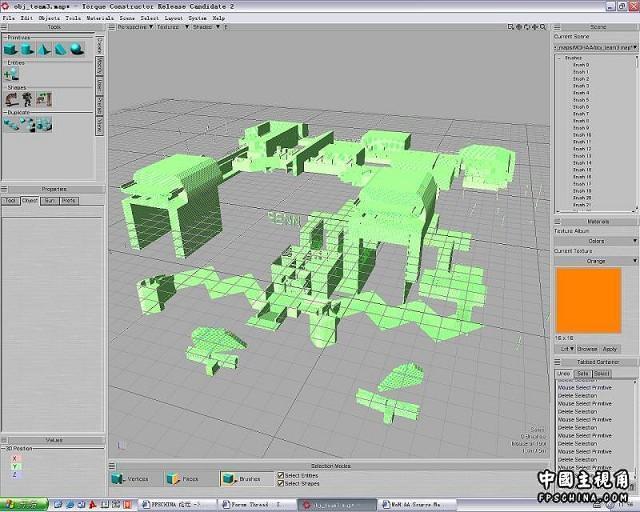Click the orange texture swatch
The height and width of the screenshot is (512, 640).
point(591,302)
